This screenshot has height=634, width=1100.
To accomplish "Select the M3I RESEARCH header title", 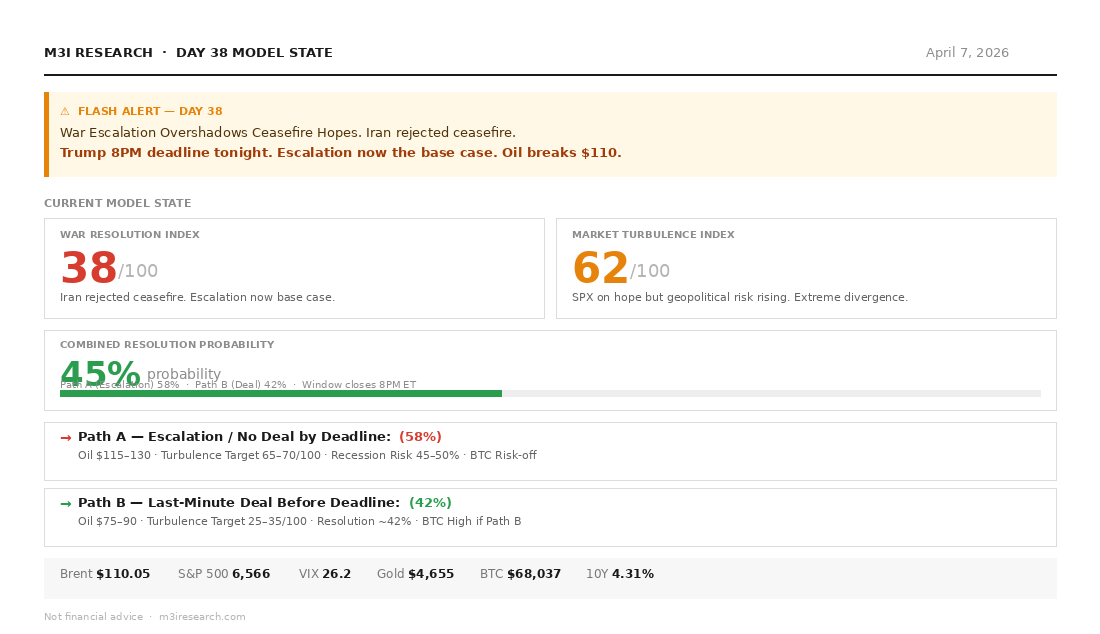I will (x=98, y=53).
